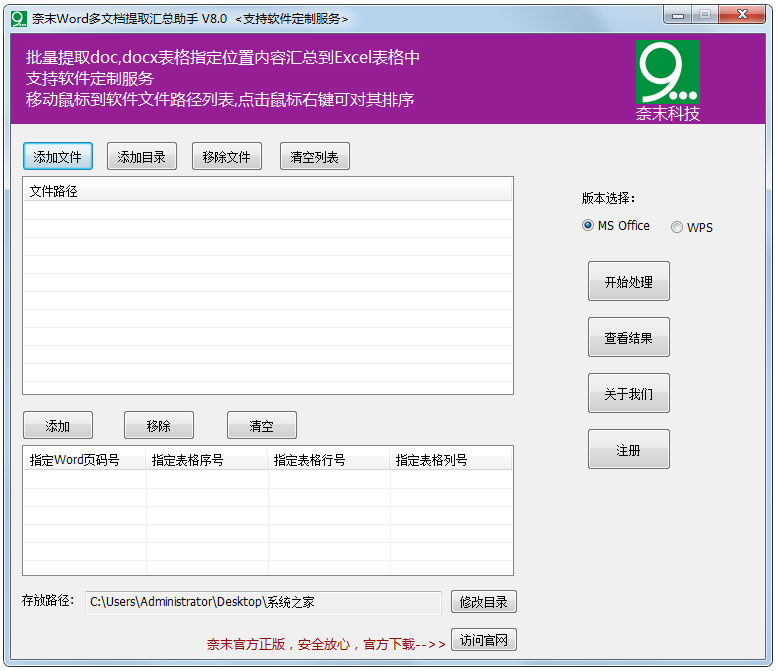Select the MS Office radio button
777x671 pixels.
(x=588, y=226)
